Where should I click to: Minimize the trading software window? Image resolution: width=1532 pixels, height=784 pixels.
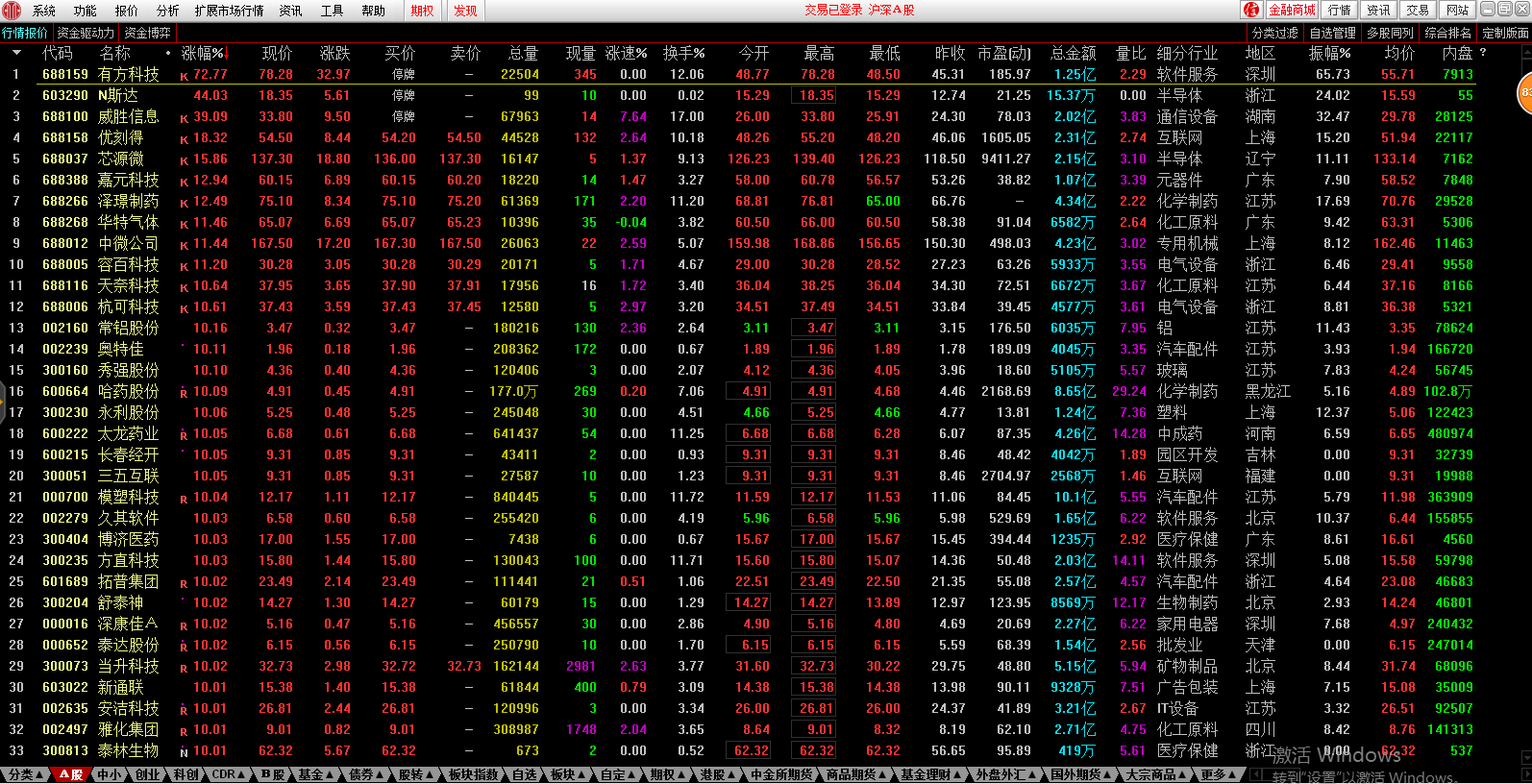click(1488, 9)
